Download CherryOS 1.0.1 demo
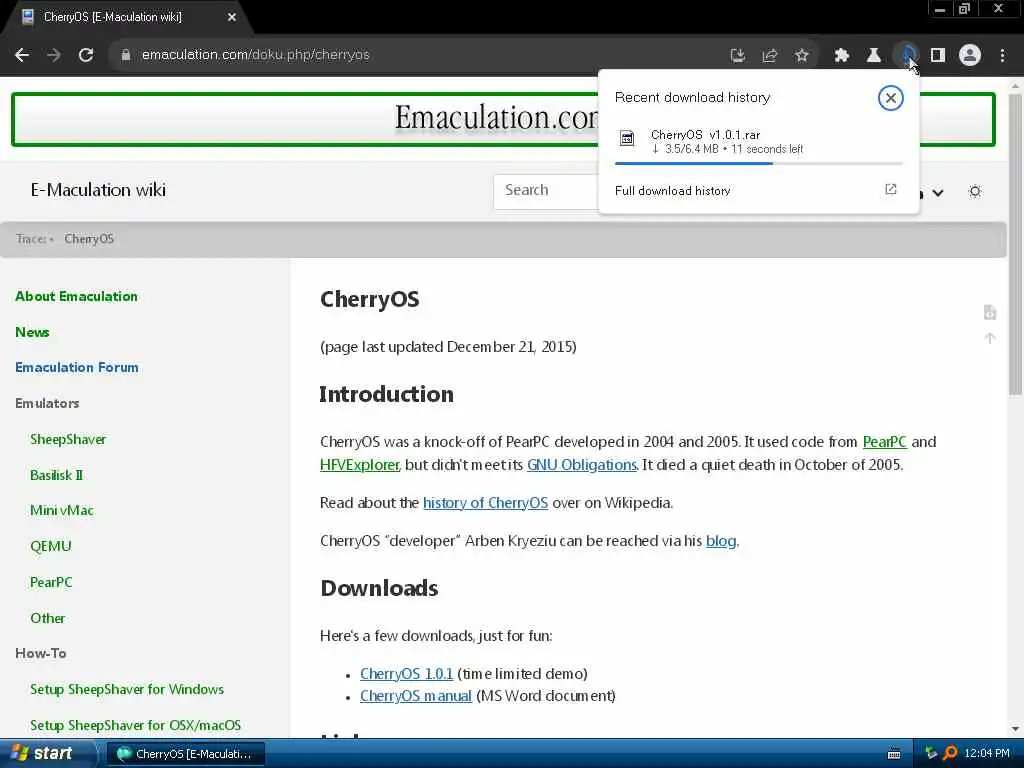This screenshot has height=768, width=1024. coord(406,674)
